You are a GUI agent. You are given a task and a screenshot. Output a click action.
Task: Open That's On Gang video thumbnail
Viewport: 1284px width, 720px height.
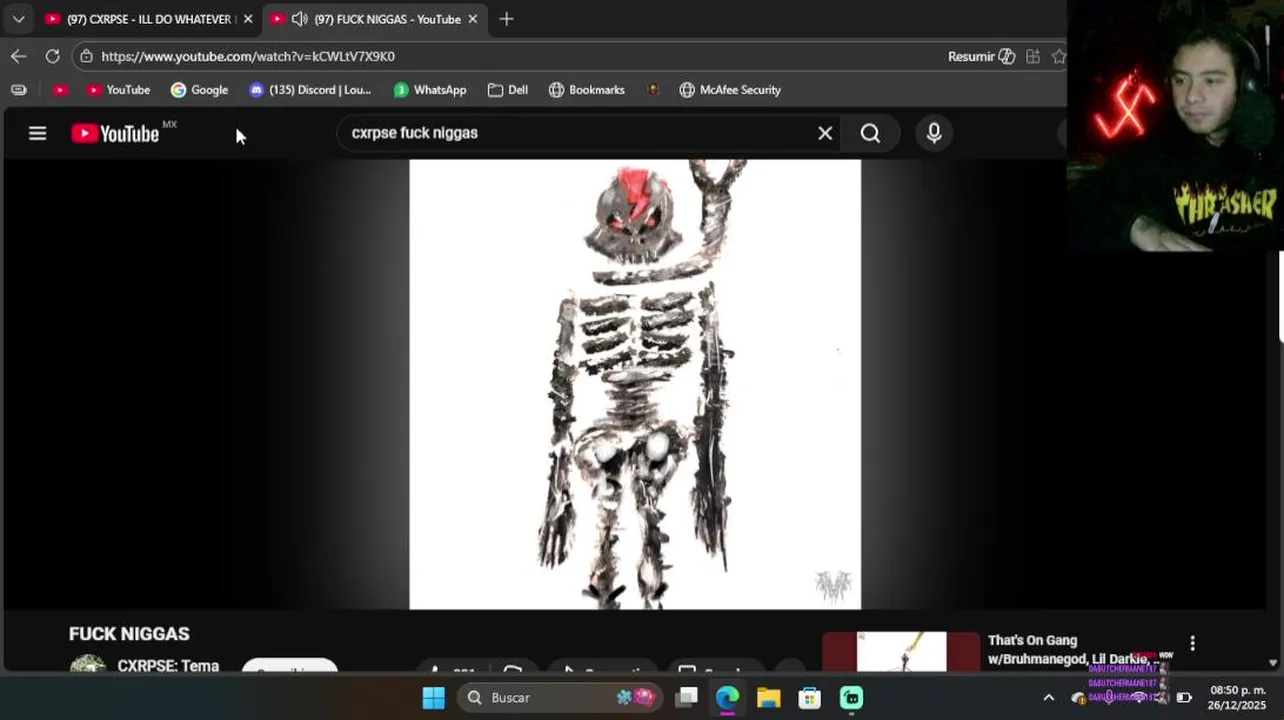[x=901, y=651]
